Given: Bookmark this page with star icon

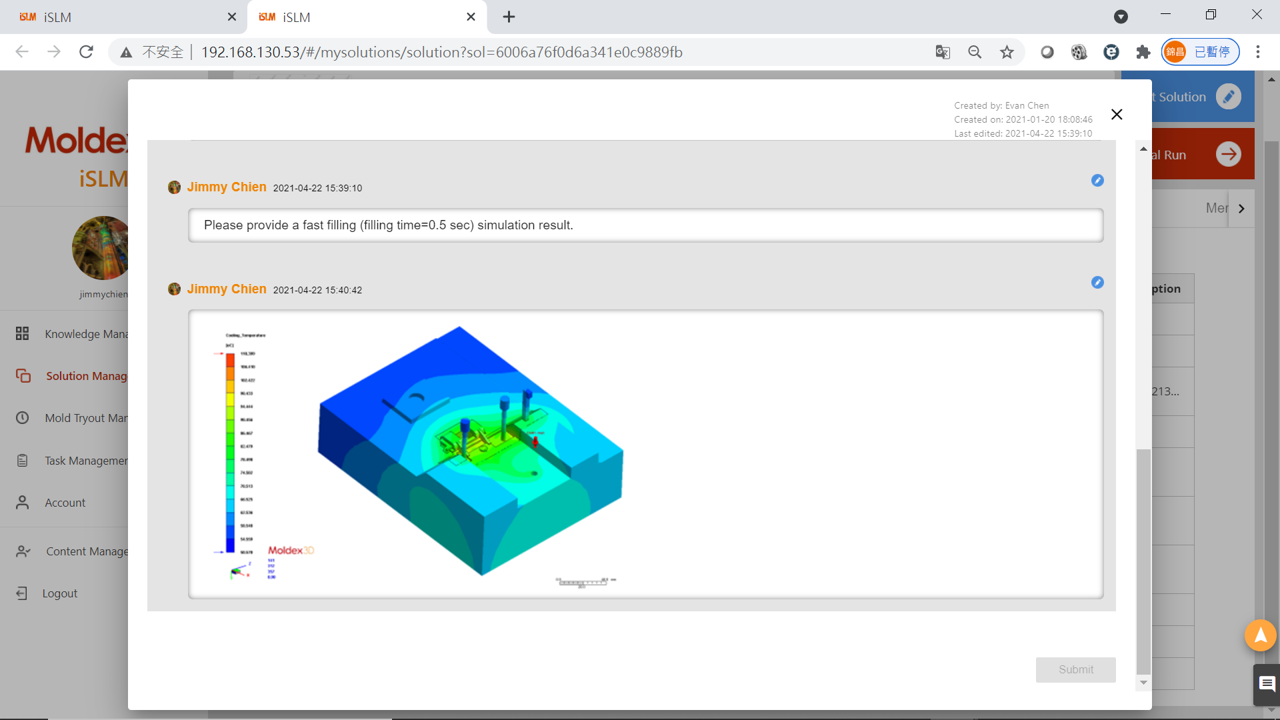Looking at the screenshot, I should [1007, 52].
